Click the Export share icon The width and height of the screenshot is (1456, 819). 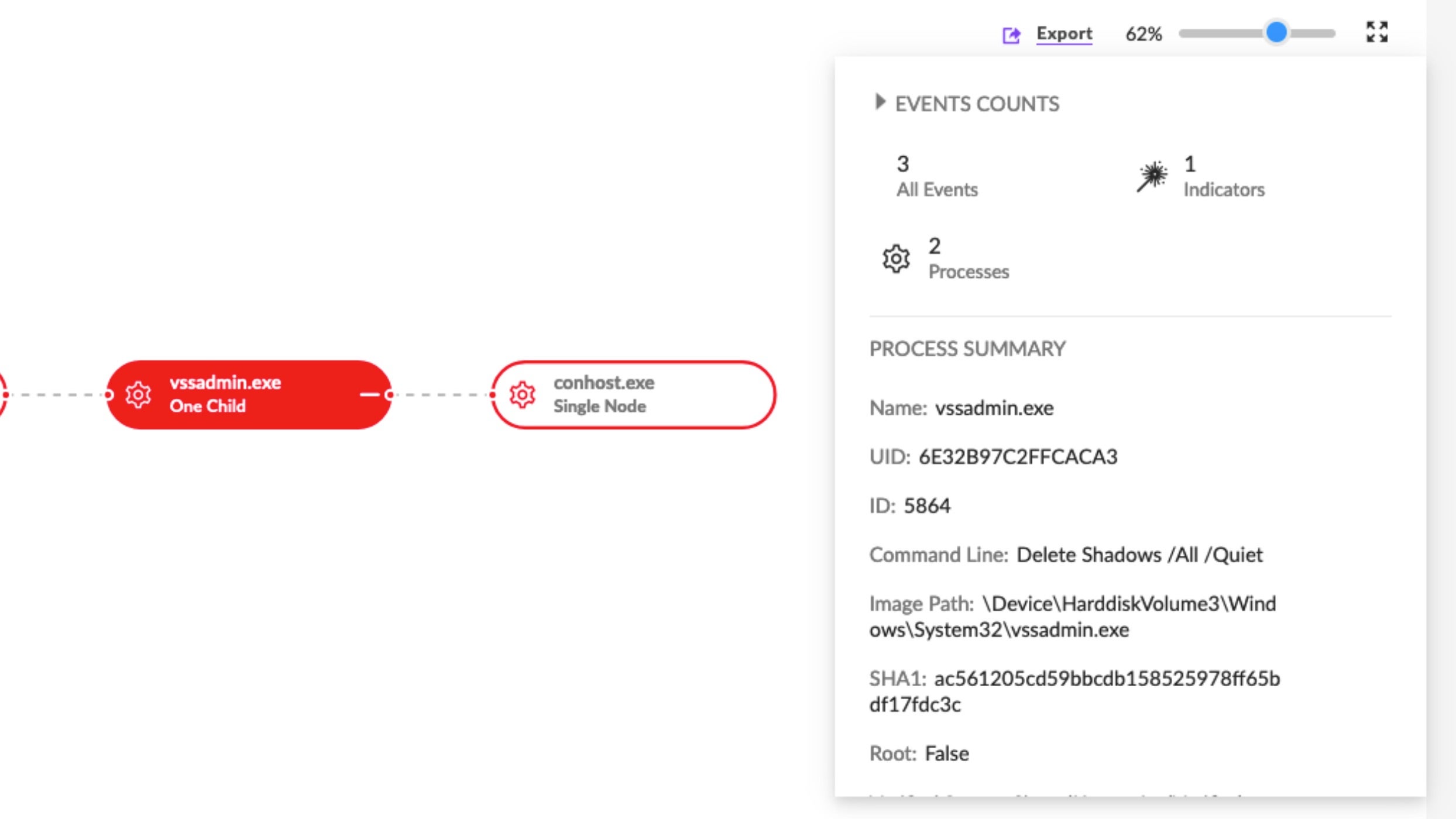point(1011,35)
